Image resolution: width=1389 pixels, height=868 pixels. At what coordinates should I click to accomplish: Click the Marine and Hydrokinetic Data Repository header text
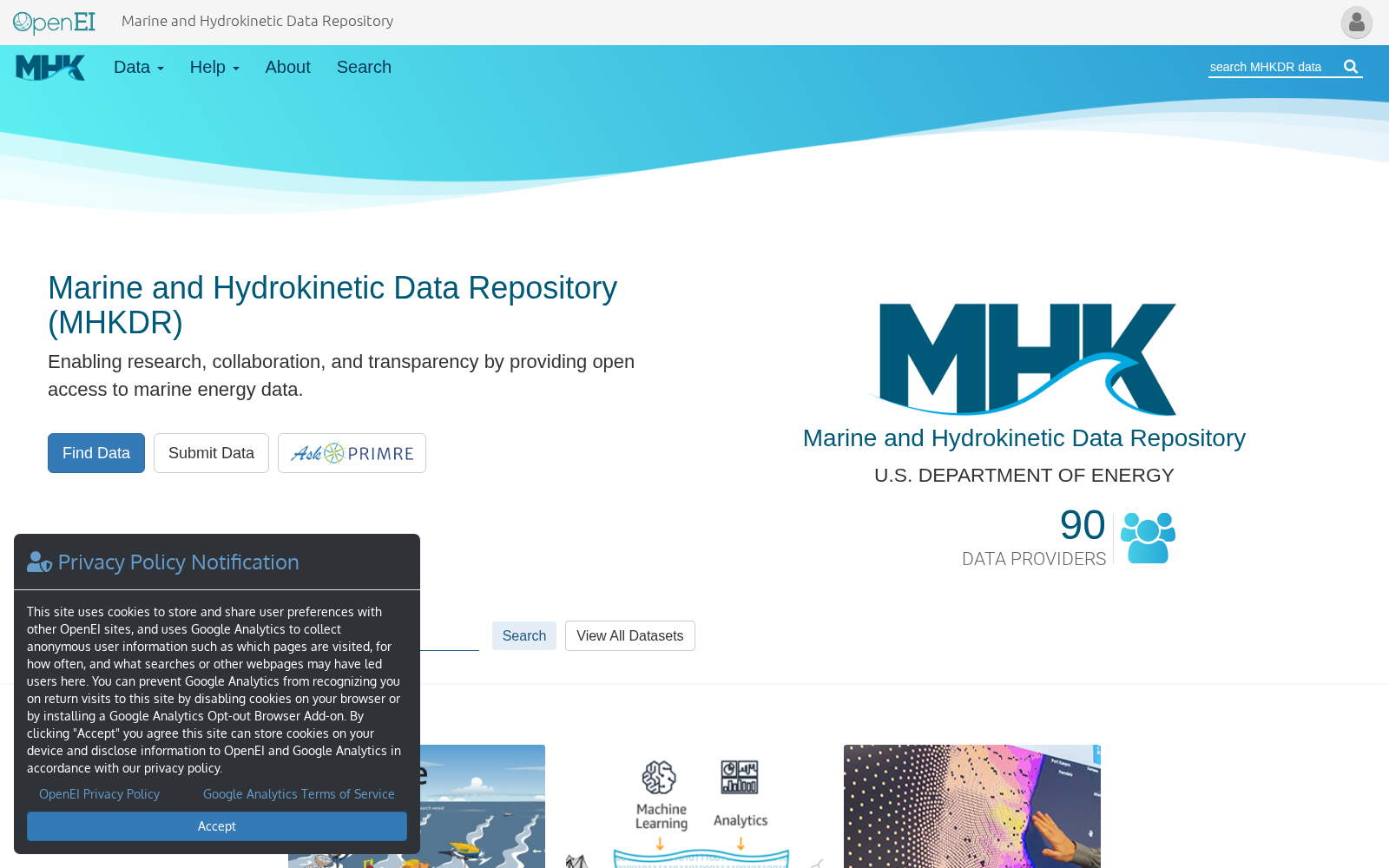point(257,21)
